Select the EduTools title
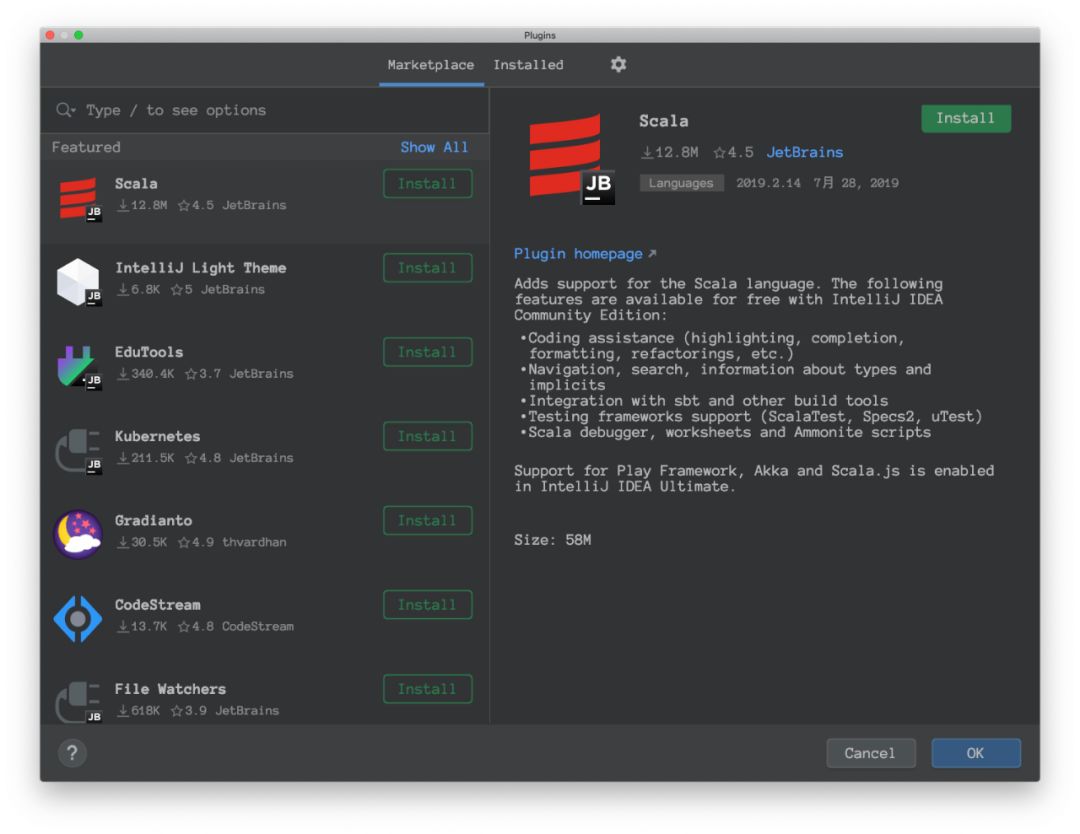The height and width of the screenshot is (834, 1080). point(149,352)
